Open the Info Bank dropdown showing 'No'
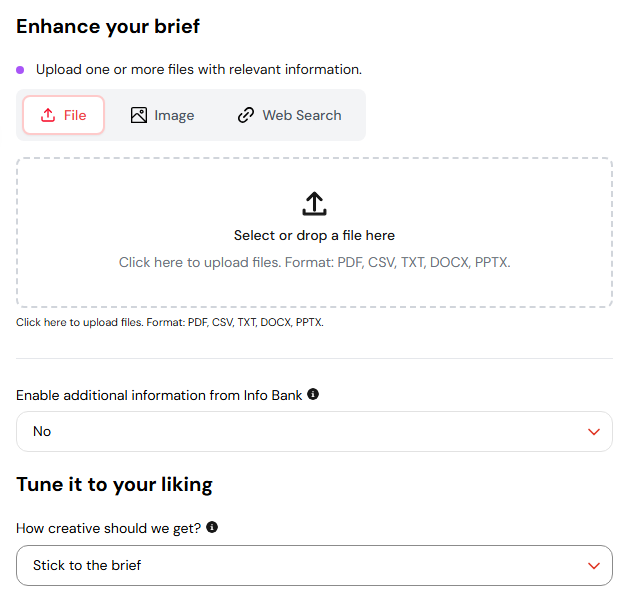 click(314, 431)
